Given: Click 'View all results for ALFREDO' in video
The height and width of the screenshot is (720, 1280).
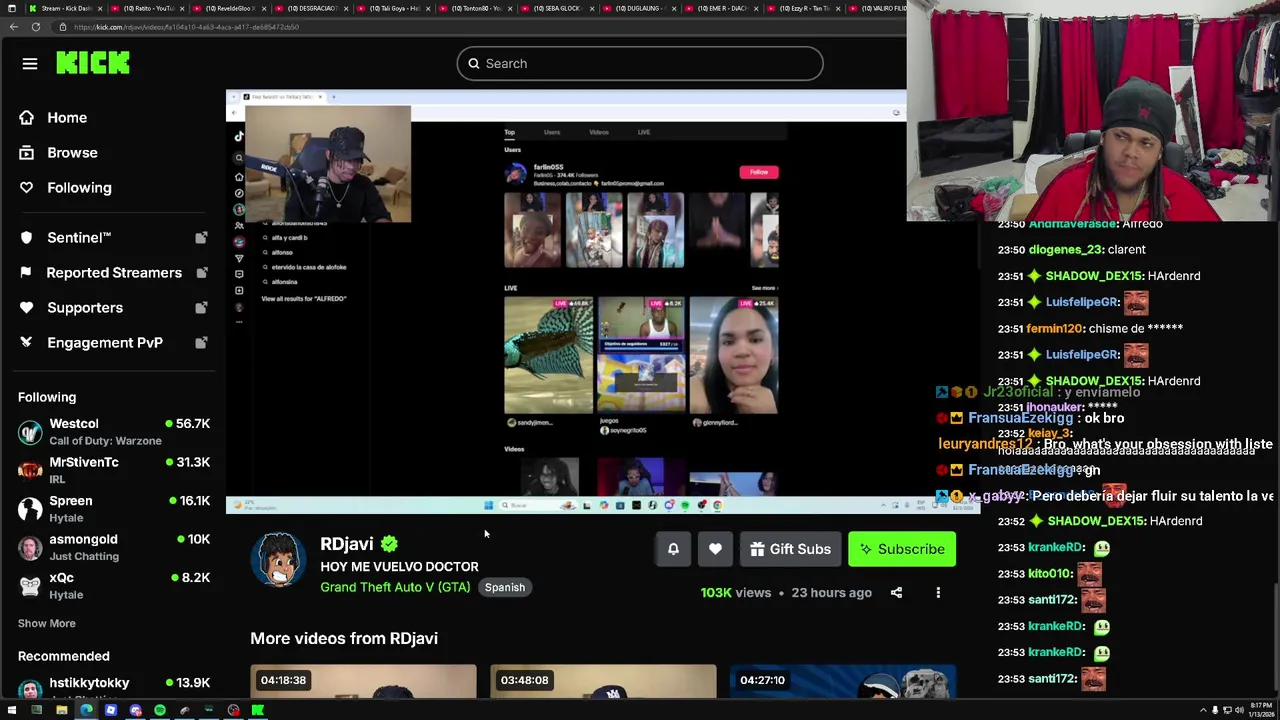Looking at the screenshot, I should click(x=304, y=299).
